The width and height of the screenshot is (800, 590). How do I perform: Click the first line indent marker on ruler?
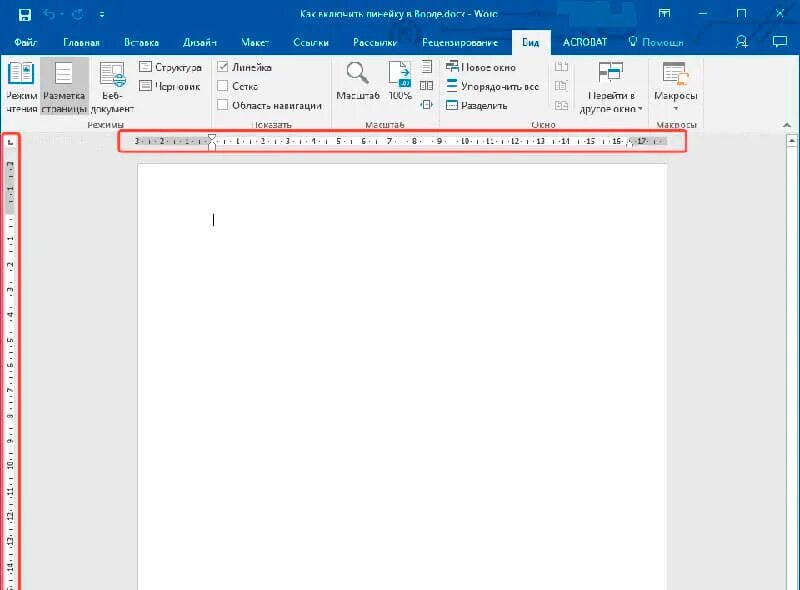click(x=212, y=138)
